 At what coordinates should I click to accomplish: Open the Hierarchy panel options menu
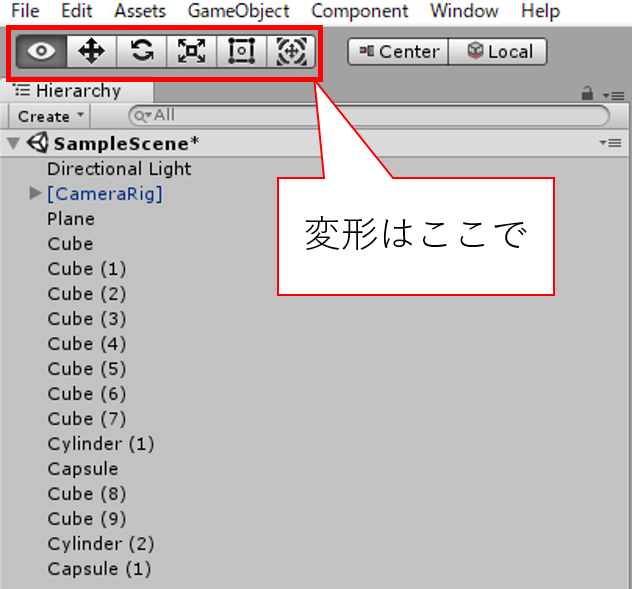tap(613, 96)
